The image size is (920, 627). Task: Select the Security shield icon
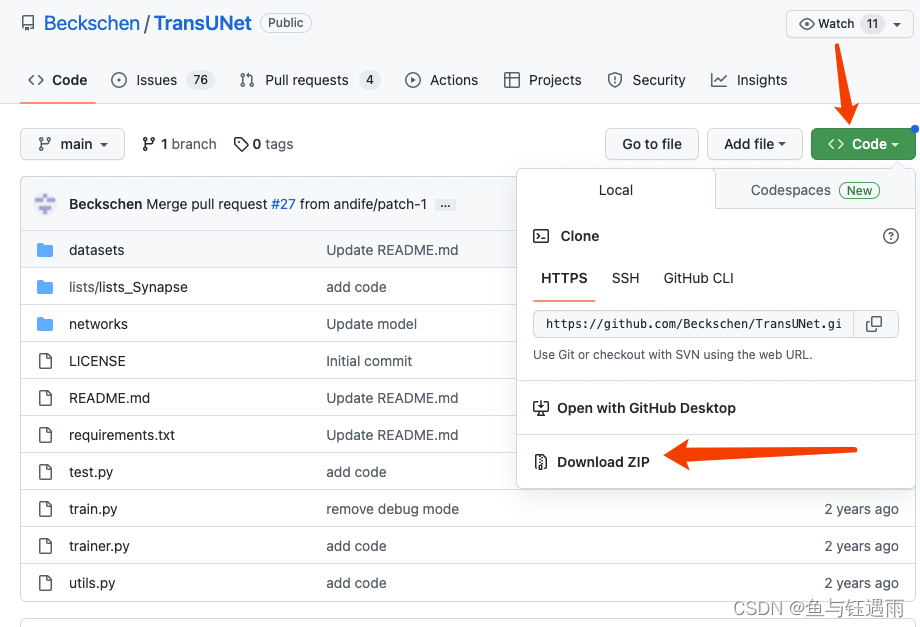pyautogui.click(x=613, y=80)
